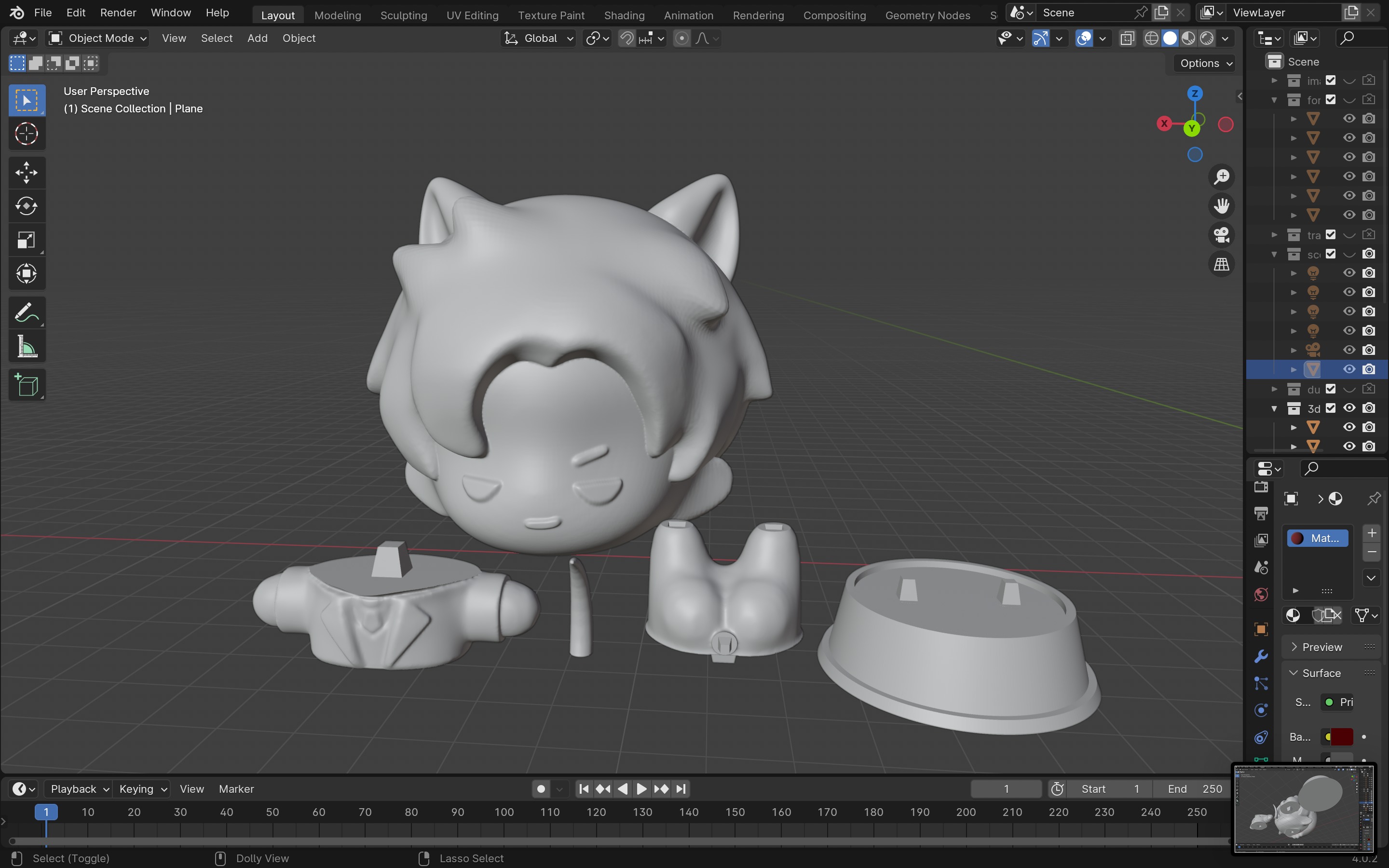This screenshot has width=1389, height=868.
Task: Click the viewport zoom magnifier icon
Action: tap(1221, 177)
